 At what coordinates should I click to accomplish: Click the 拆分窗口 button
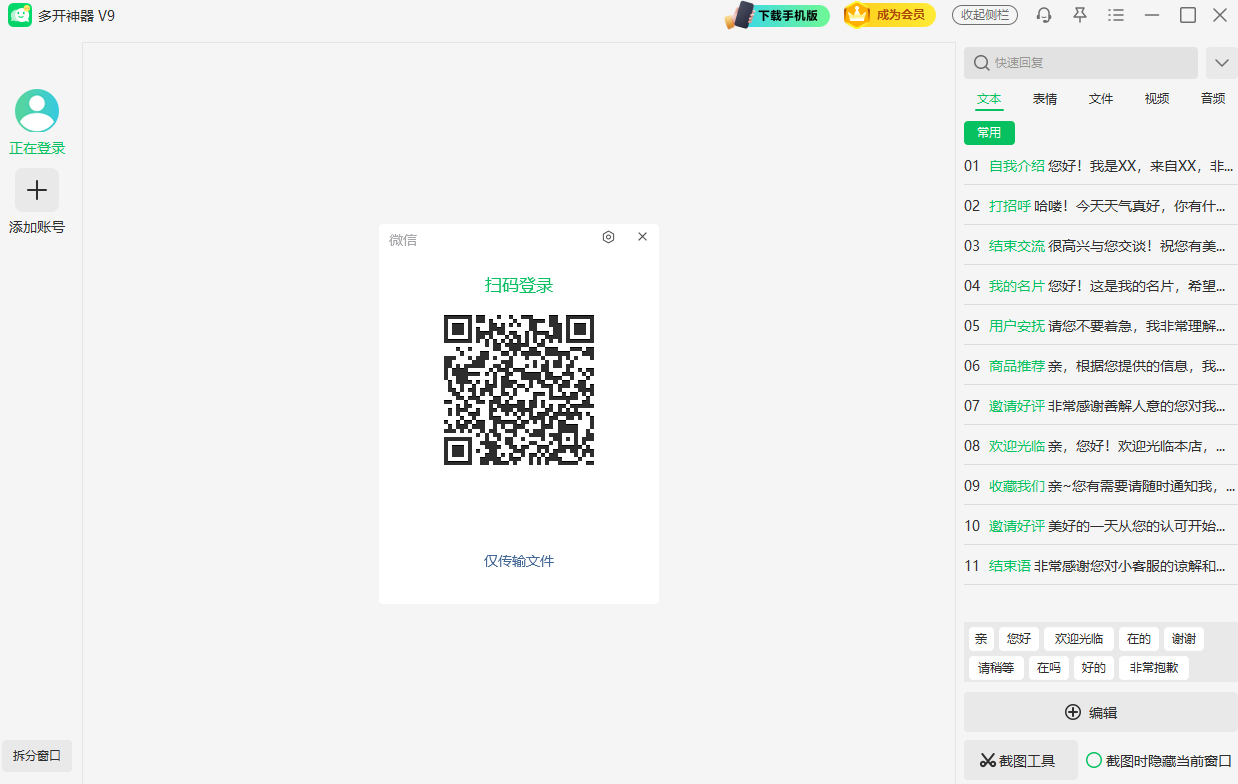click(37, 756)
